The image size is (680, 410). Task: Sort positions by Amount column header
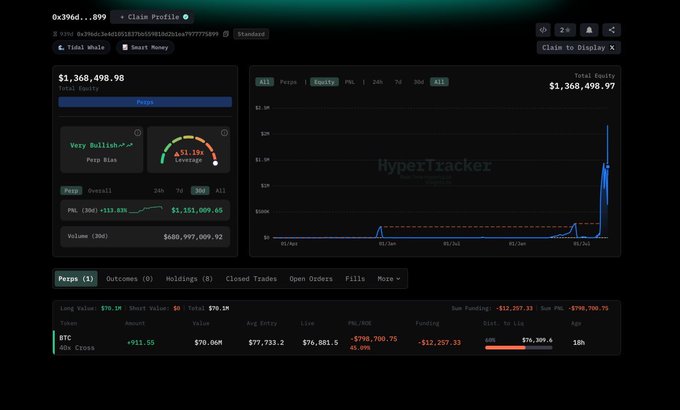(x=135, y=323)
